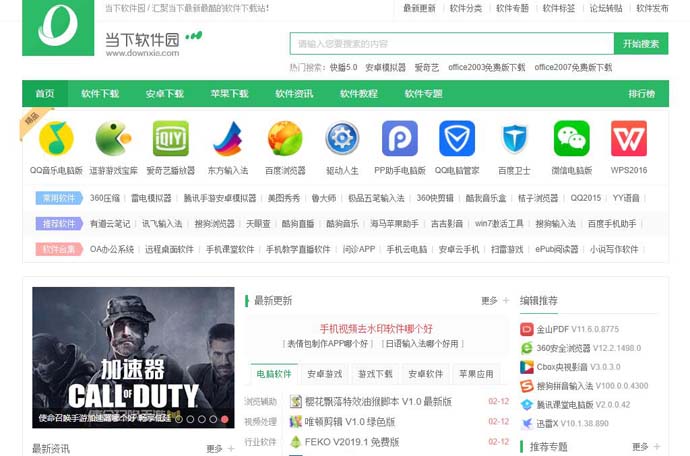
Task: Click the 迅雷X bird icon
Action: 526,424
